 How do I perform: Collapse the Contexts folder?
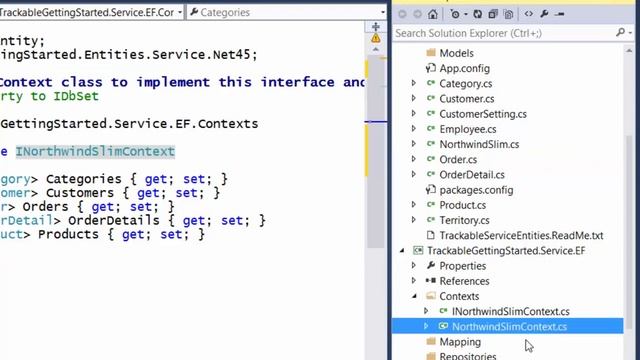414,296
